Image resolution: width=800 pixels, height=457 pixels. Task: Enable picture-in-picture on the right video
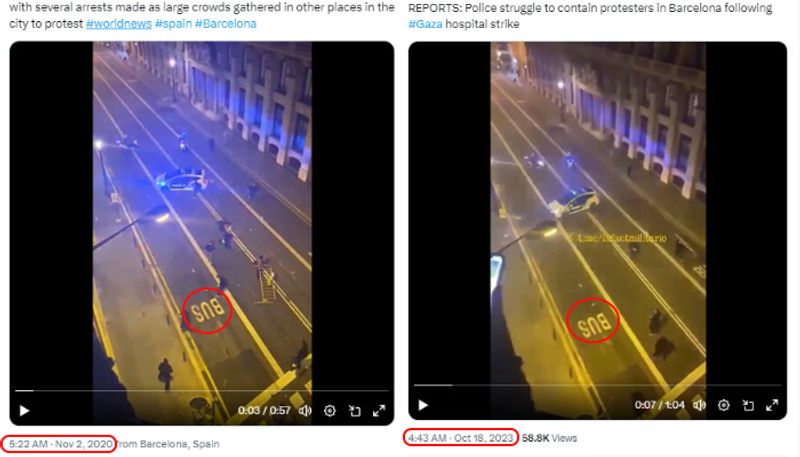[748, 405]
